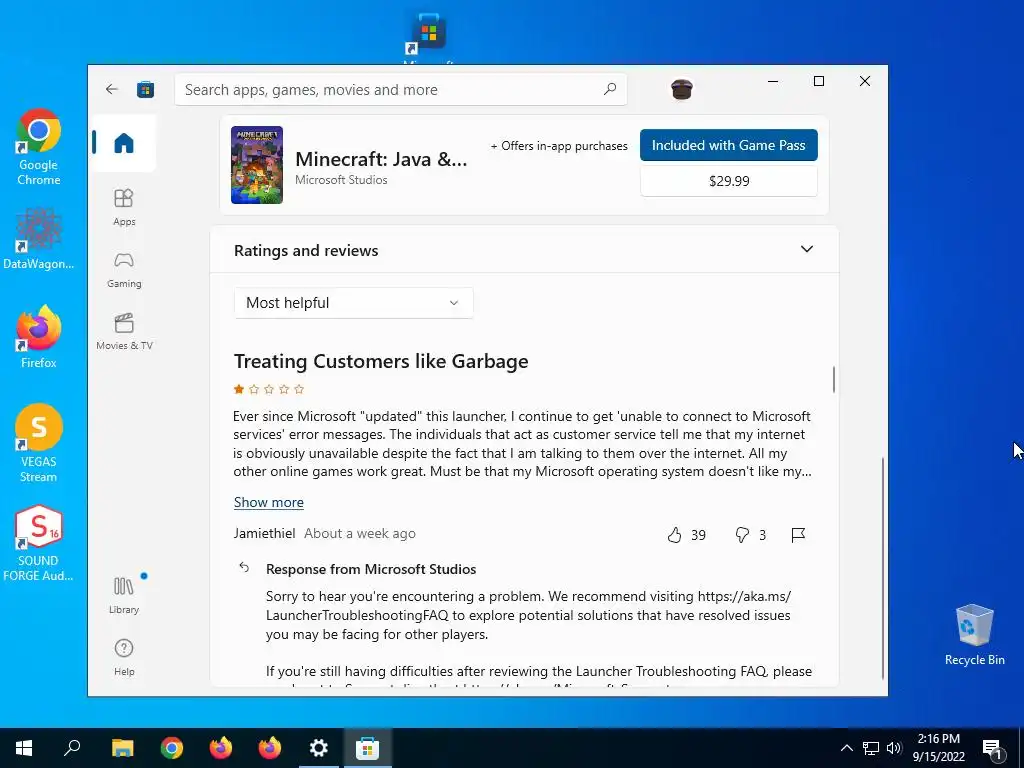Click reviewer name Jamiethiel

264,534
